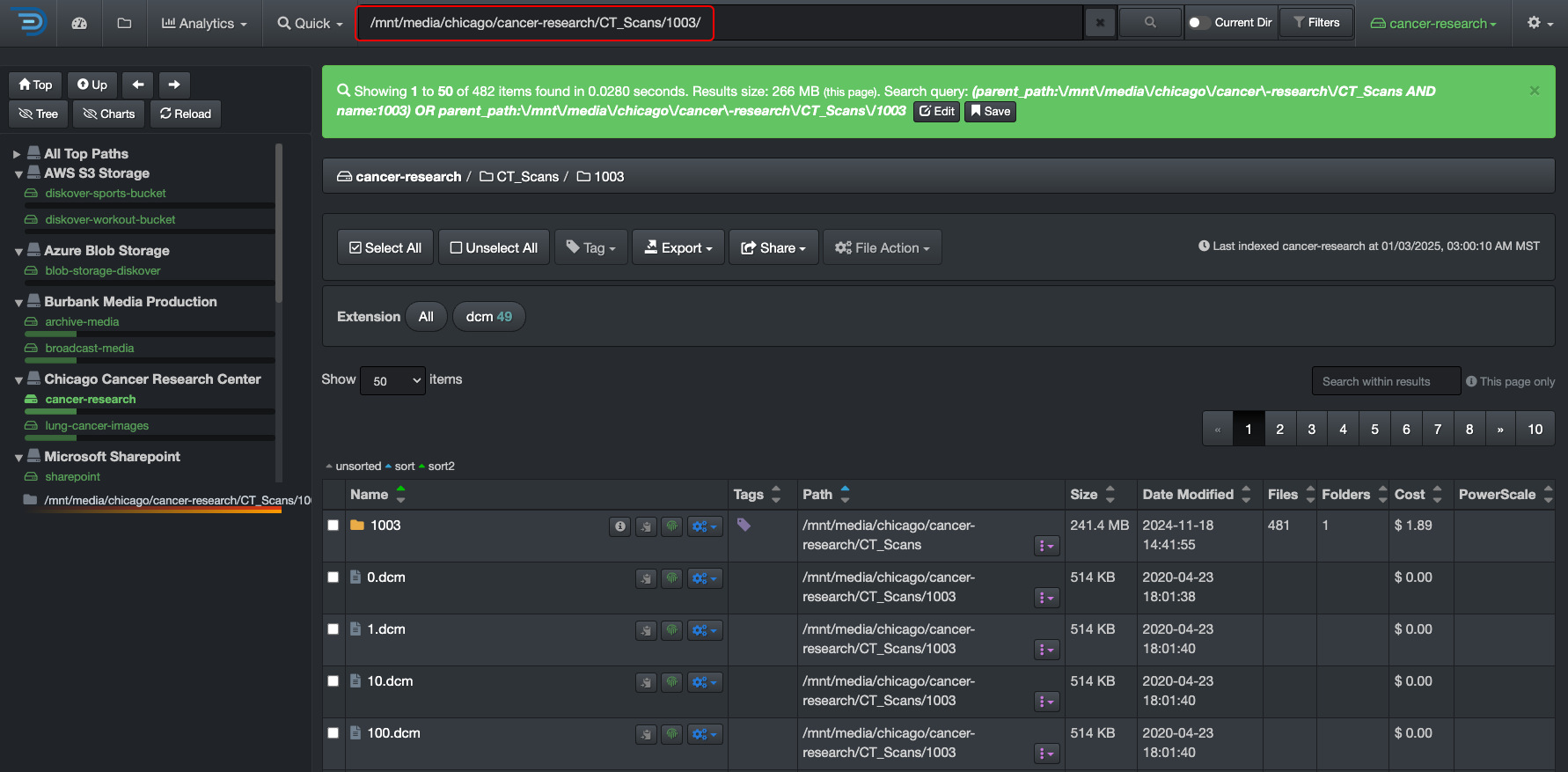Go back with the left arrow button
This screenshot has width=1568, height=772.
point(138,85)
